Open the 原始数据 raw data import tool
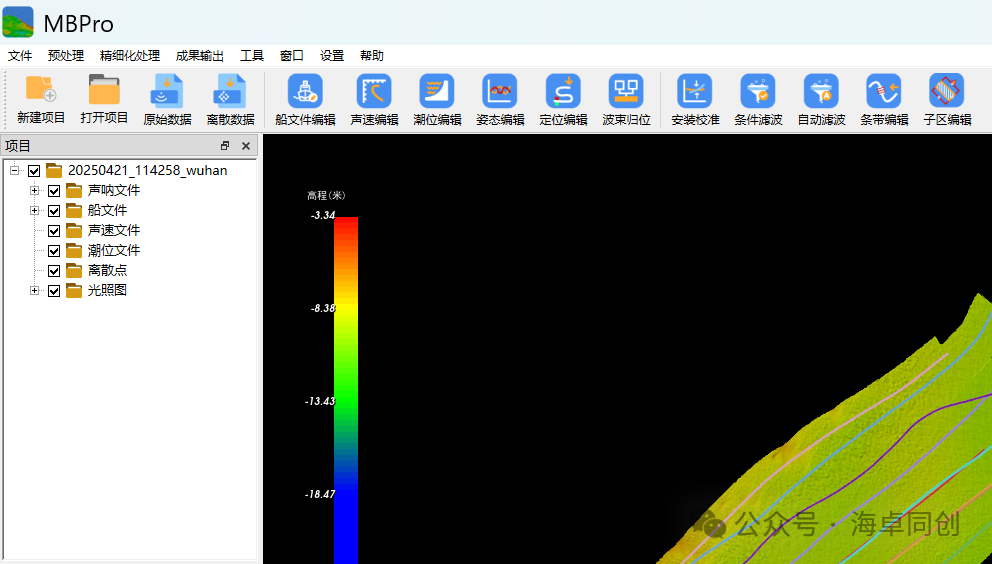992x564 pixels. tap(167, 92)
